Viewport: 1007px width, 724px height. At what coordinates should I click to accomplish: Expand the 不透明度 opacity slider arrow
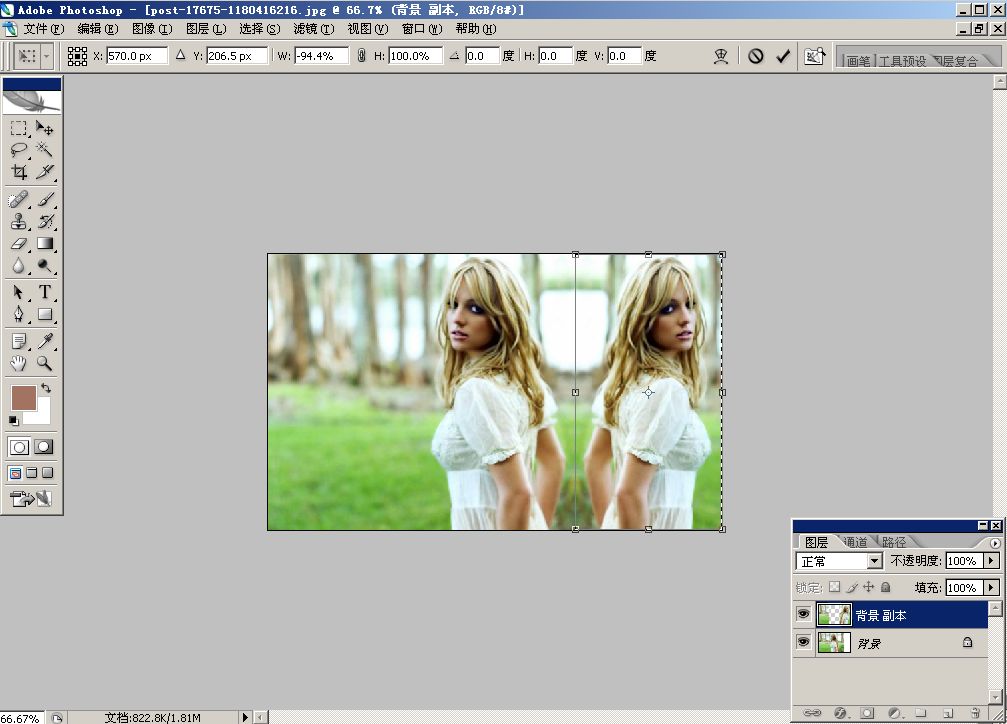pyautogui.click(x=991, y=562)
